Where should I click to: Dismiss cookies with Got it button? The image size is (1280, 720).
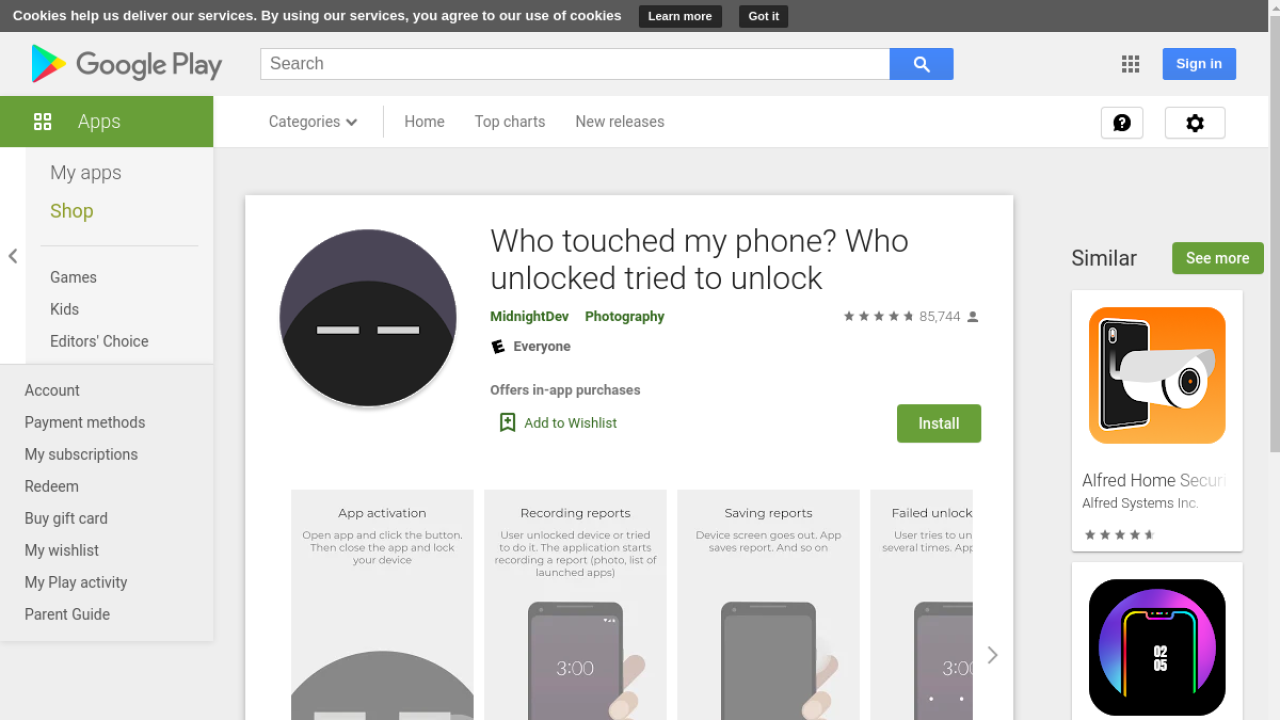(x=763, y=16)
